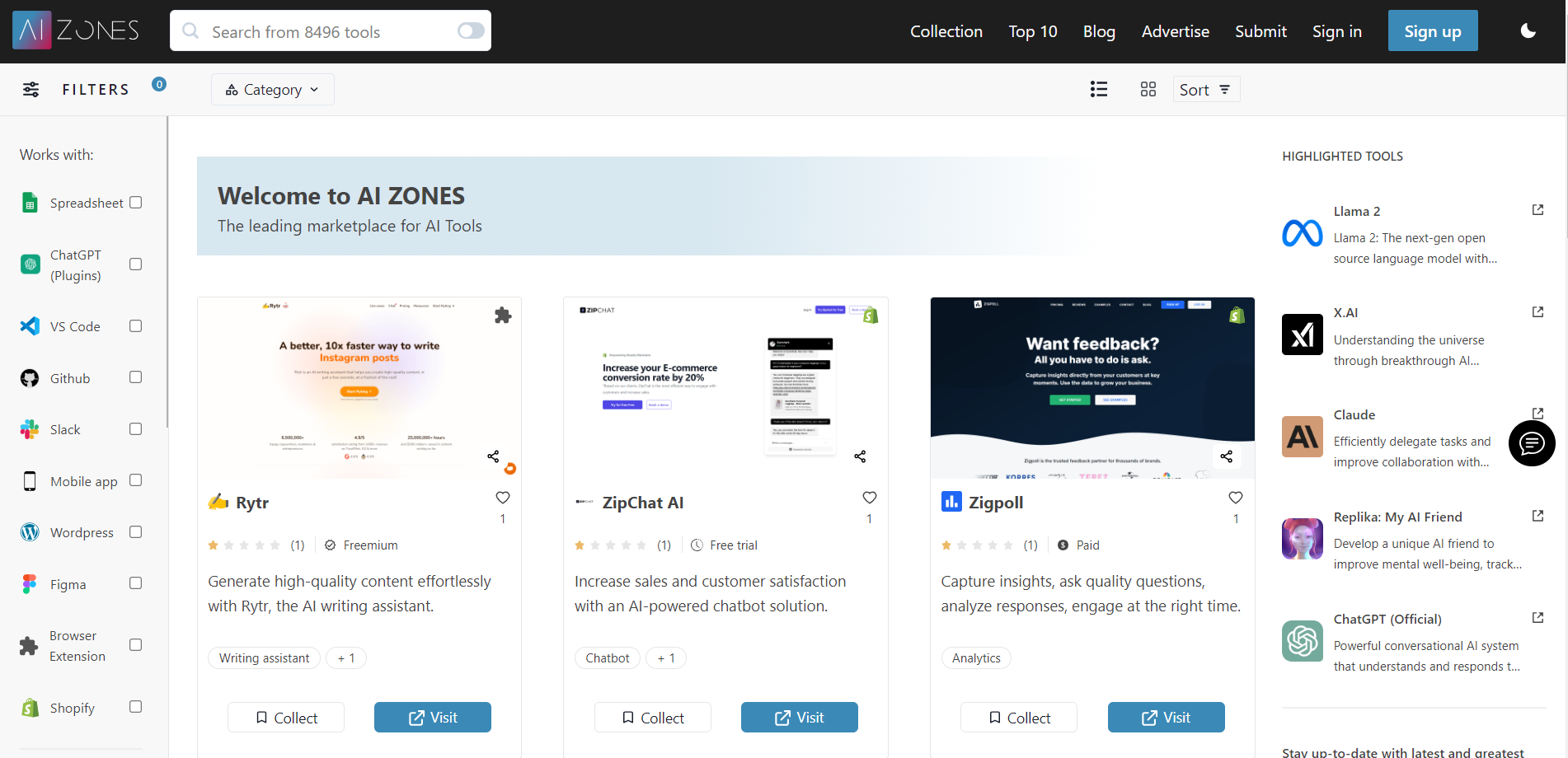Image resolution: width=1568 pixels, height=758 pixels.
Task: Click the Chatbot tag
Action: tap(608, 657)
